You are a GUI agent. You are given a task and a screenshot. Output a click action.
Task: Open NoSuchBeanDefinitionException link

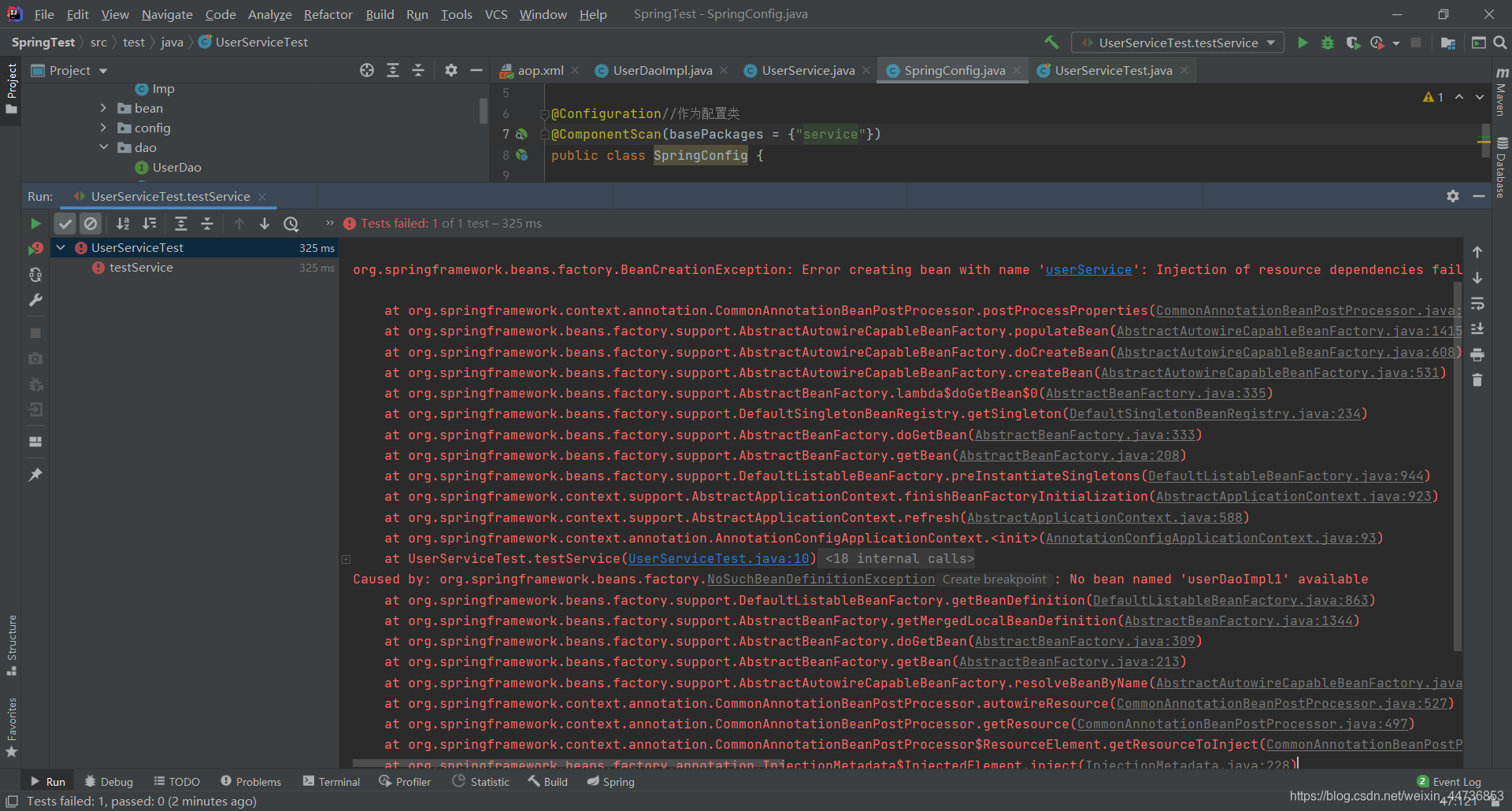pos(821,579)
